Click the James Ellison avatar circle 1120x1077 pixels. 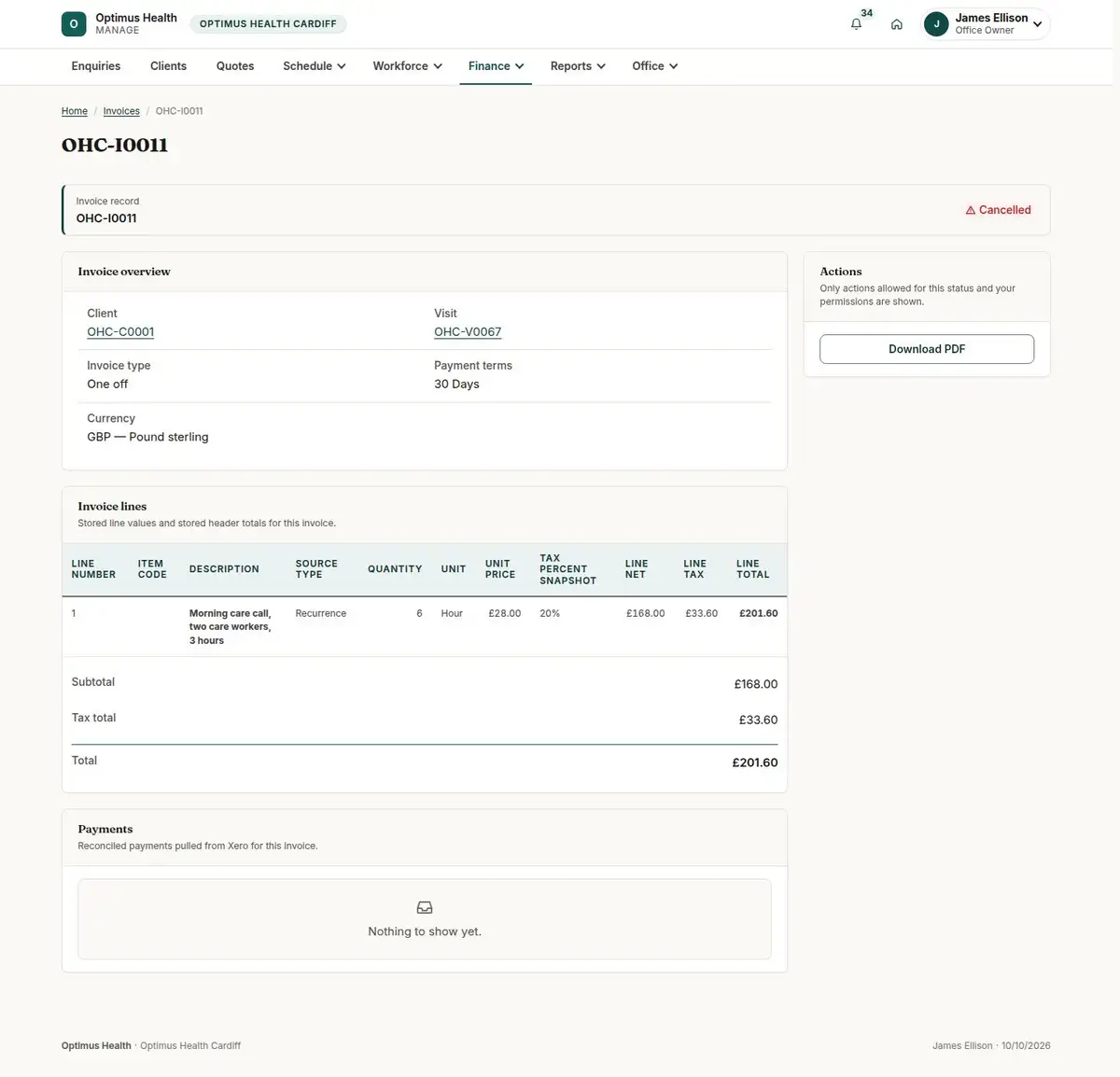[x=936, y=24]
